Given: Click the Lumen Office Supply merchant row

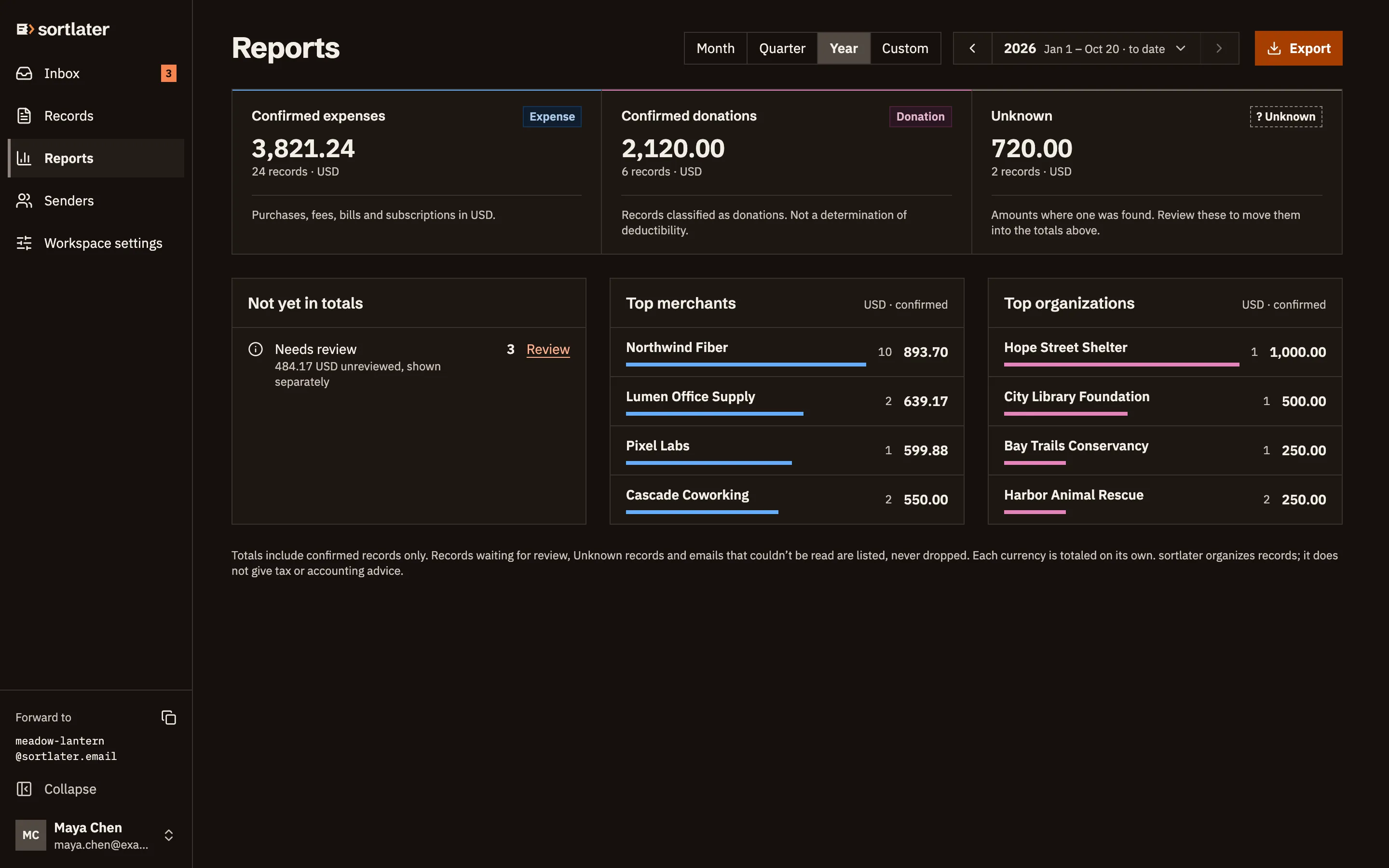Looking at the screenshot, I should point(787,401).
